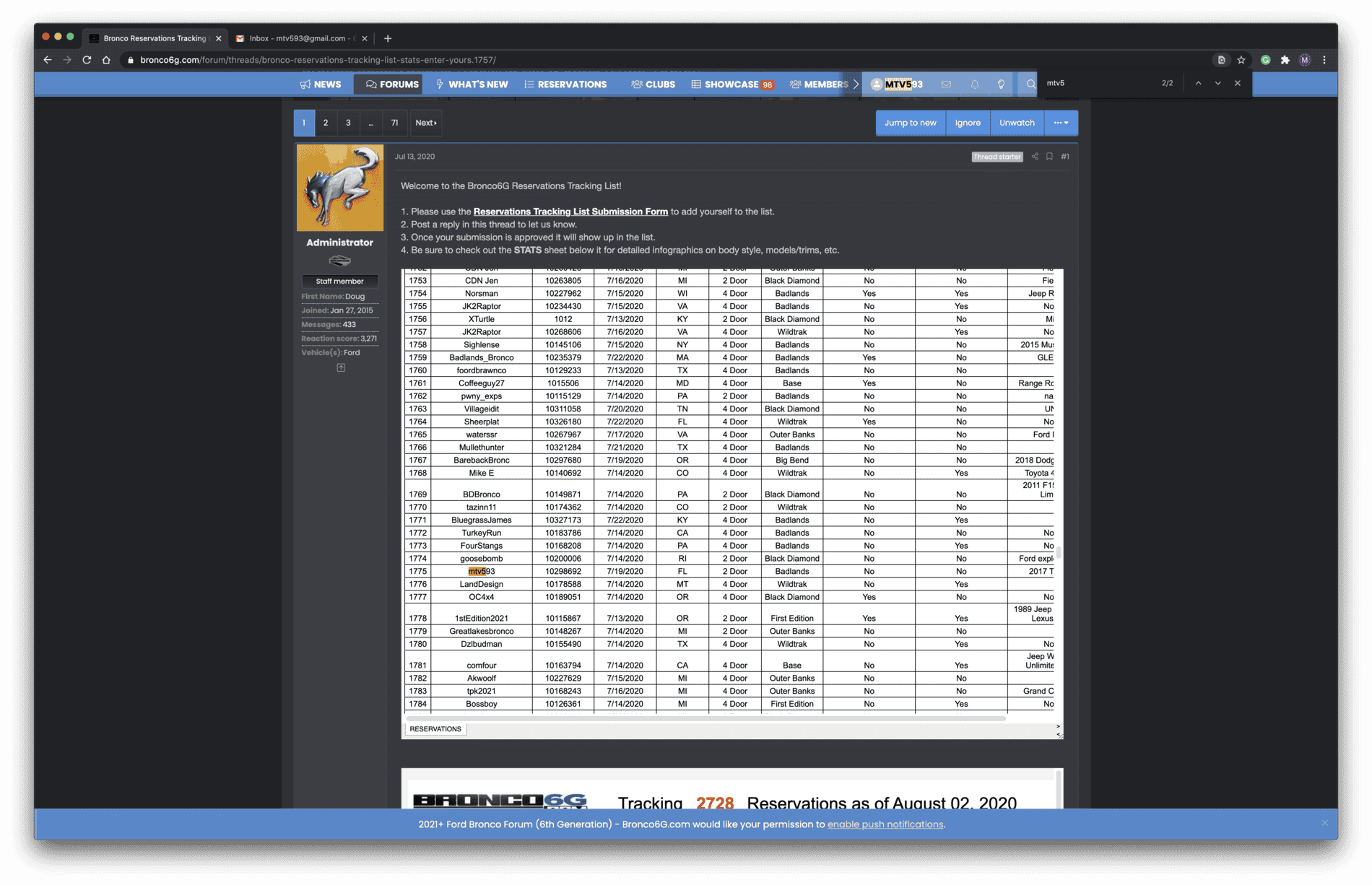Bookmark this page with the star icon
Screen dimensions: 1372x885
pyautogui.click(x=1241, y=60)
